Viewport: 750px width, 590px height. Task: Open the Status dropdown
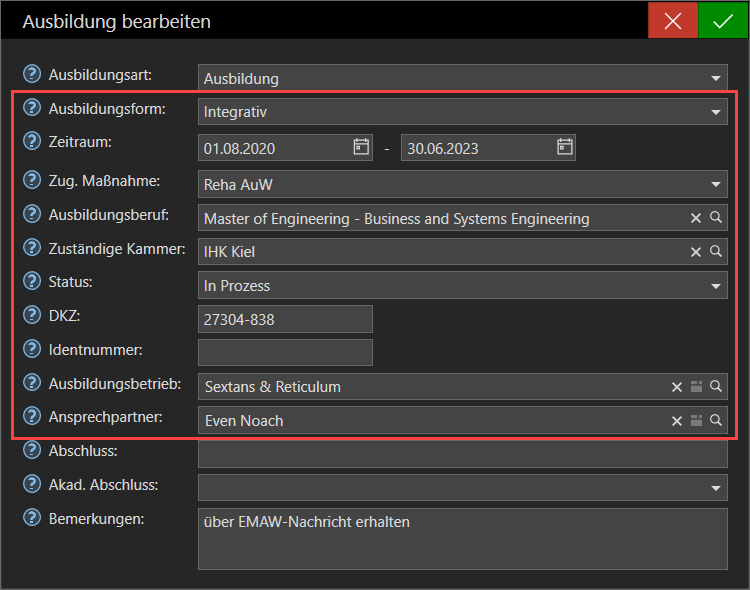click(x=716, y=286)
